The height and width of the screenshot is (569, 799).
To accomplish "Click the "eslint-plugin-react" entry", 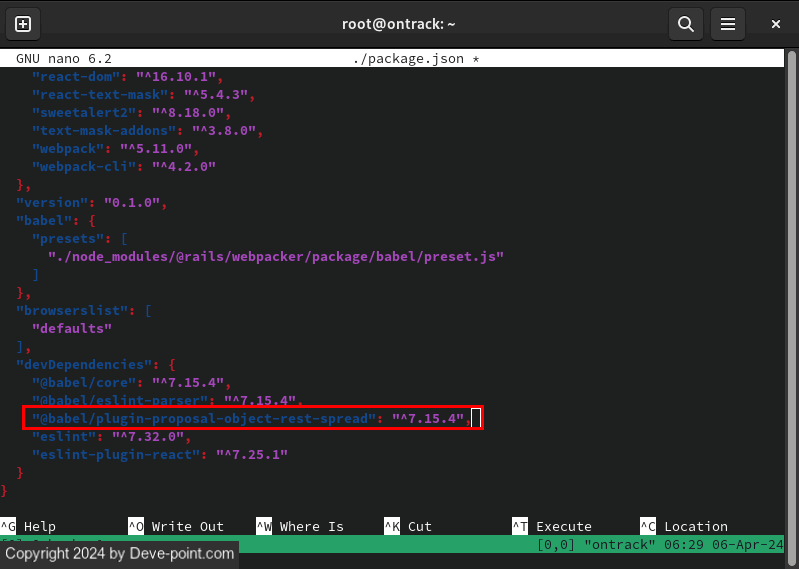I will (160, 454).
